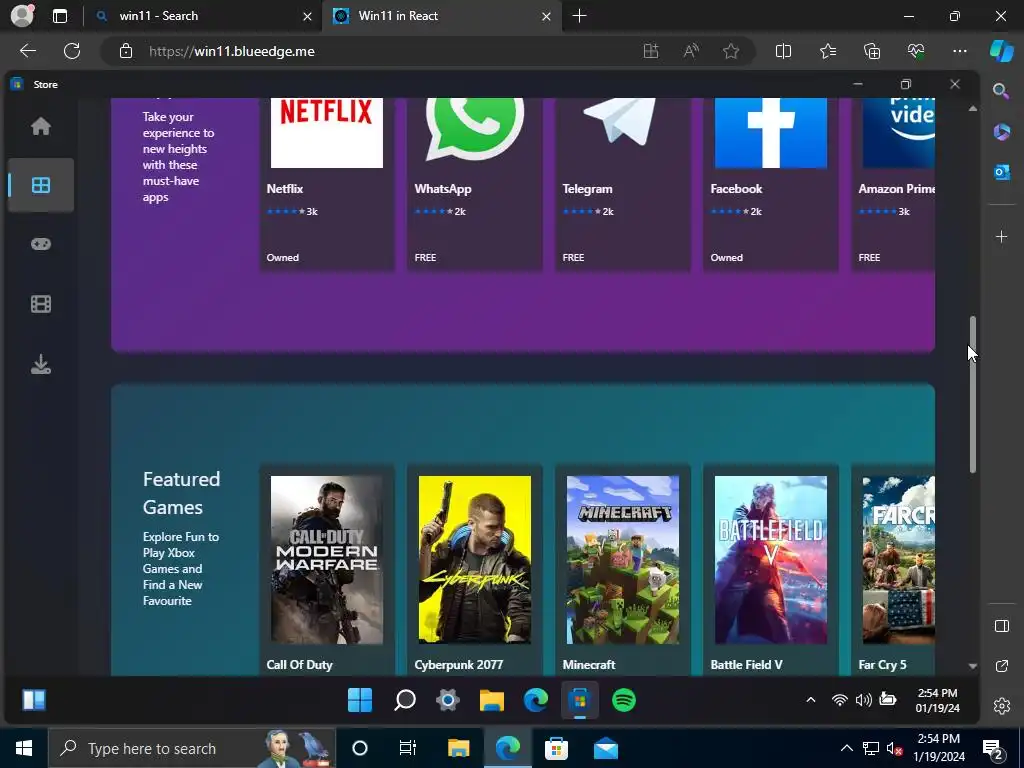This screenshot has width=1024, height=768.
Task: Open the Call Of Duty game card
Action: (327, 570)
